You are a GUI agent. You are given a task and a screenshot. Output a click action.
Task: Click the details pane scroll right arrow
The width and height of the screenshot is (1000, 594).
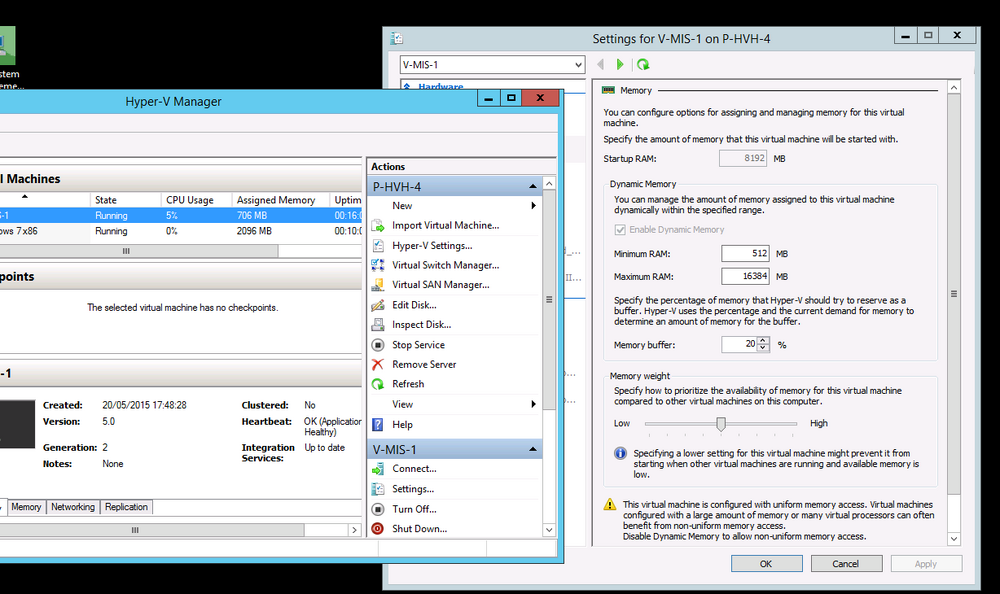click(x=355, y=530)
